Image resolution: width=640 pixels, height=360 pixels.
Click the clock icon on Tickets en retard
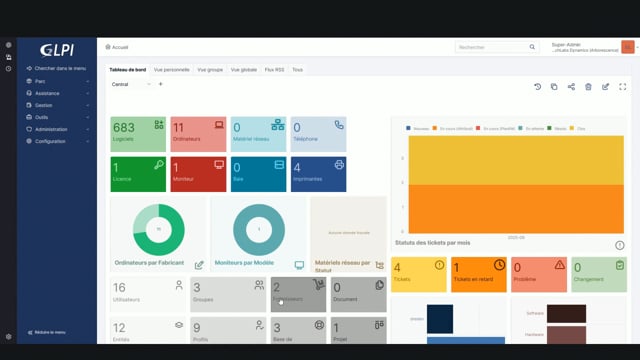click(x=499, y=265)
